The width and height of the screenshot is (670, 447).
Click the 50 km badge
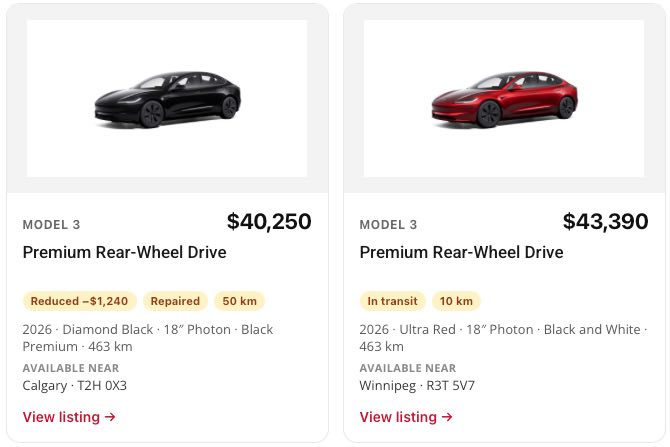[239, 301]
